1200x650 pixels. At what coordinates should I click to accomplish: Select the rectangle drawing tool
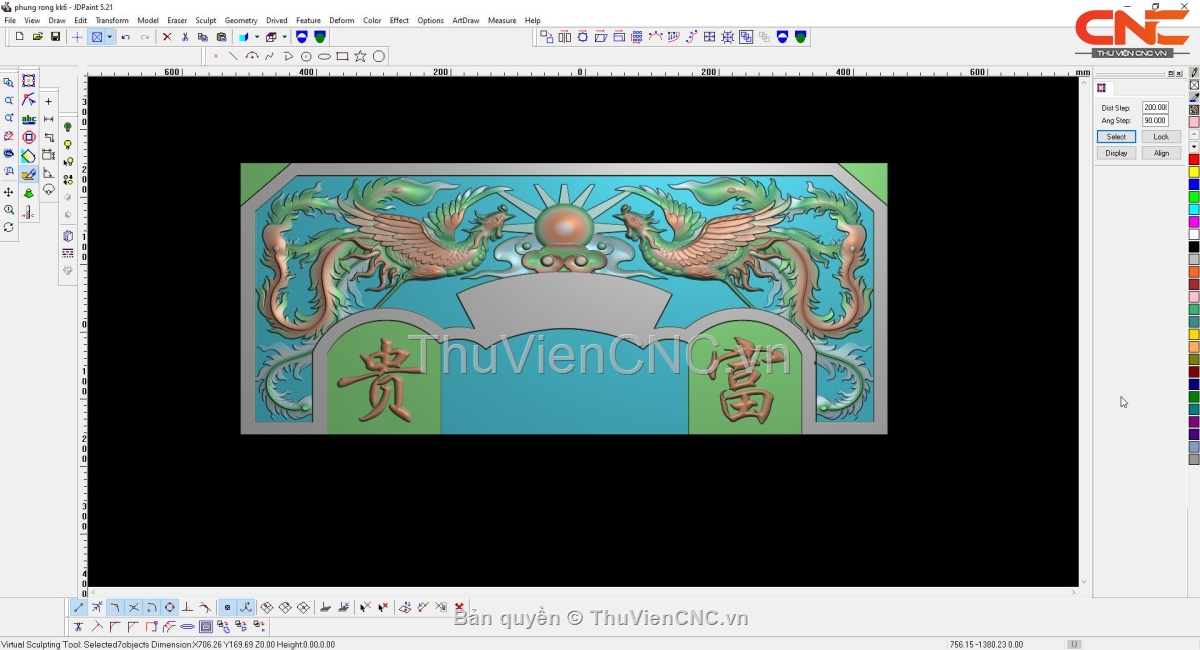342,56
